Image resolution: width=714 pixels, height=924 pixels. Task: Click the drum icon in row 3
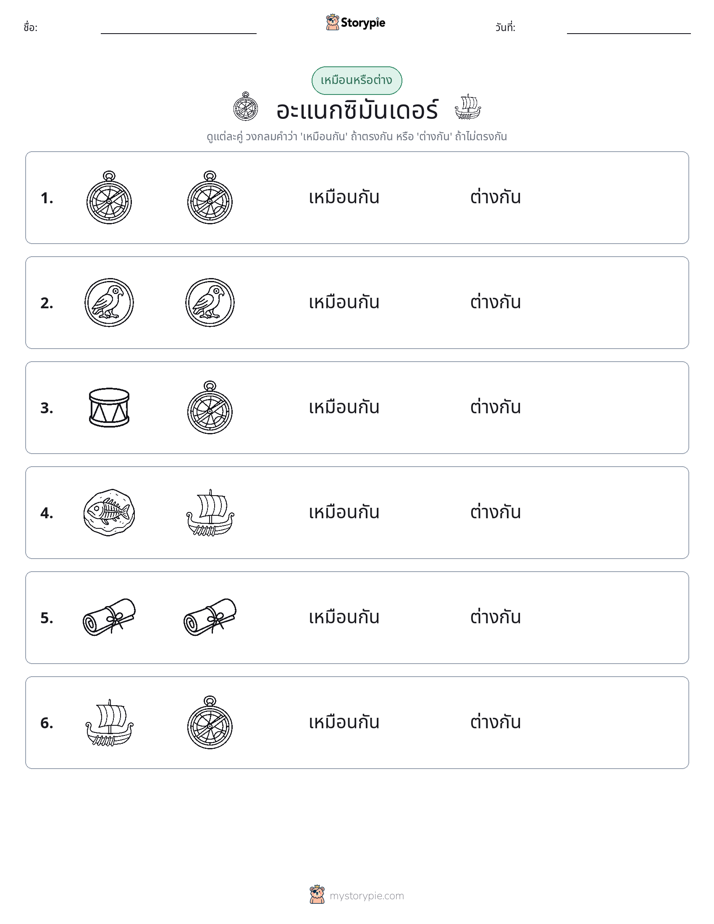[x=109, y=407]
